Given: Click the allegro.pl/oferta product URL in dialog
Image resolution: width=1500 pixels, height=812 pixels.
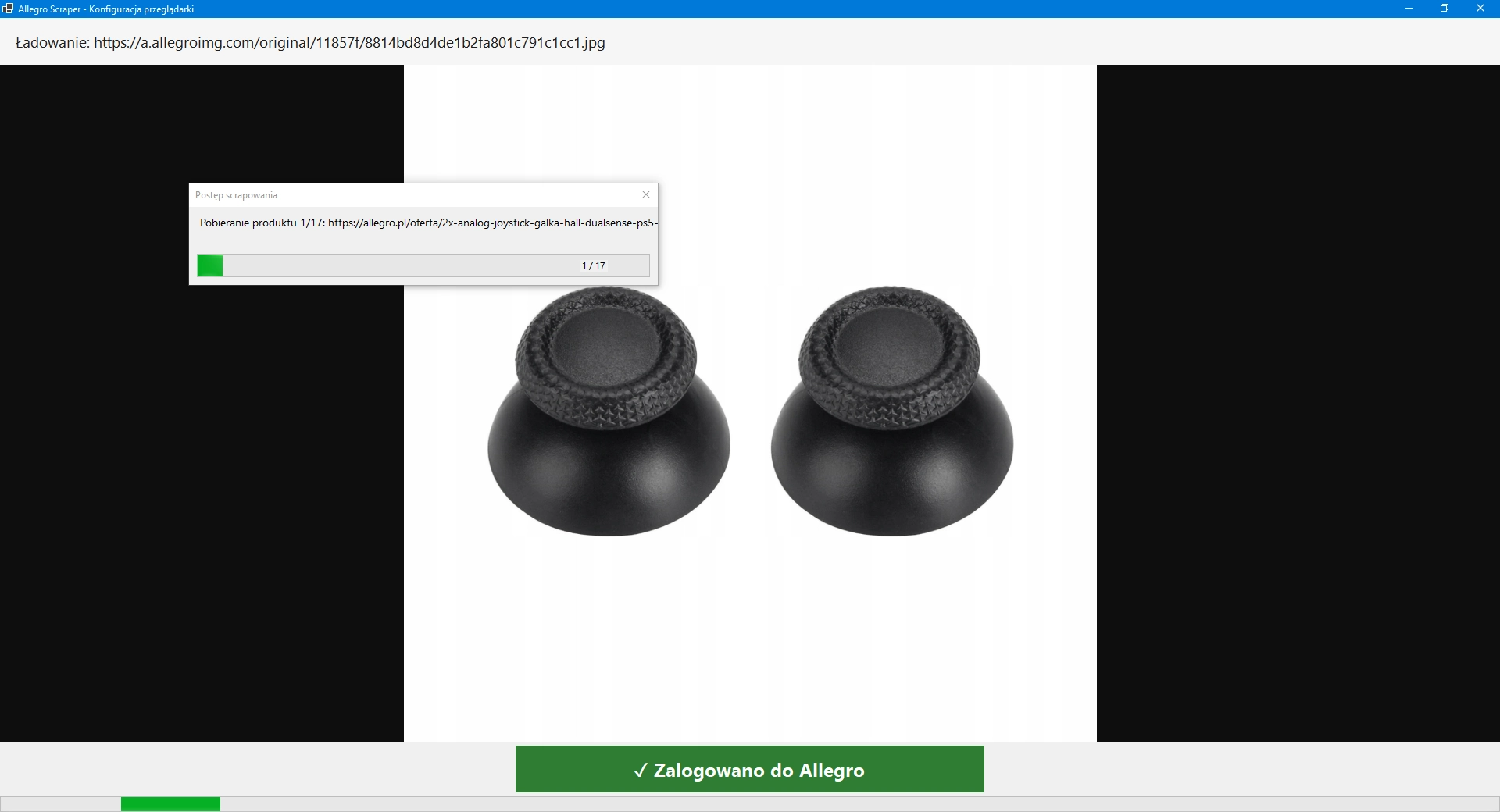Looking at the screenshot, I should 492,223.
